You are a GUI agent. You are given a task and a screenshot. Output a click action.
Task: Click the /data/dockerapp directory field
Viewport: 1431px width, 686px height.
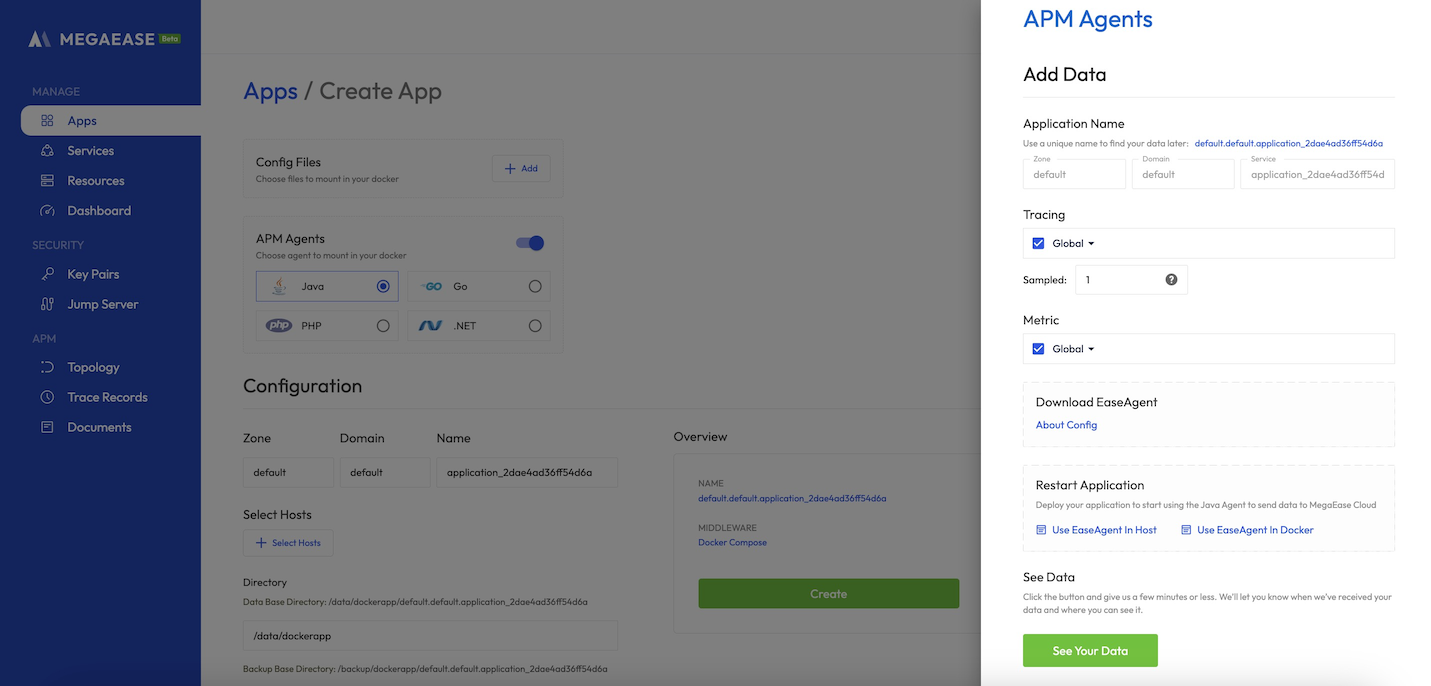point(430,636)
